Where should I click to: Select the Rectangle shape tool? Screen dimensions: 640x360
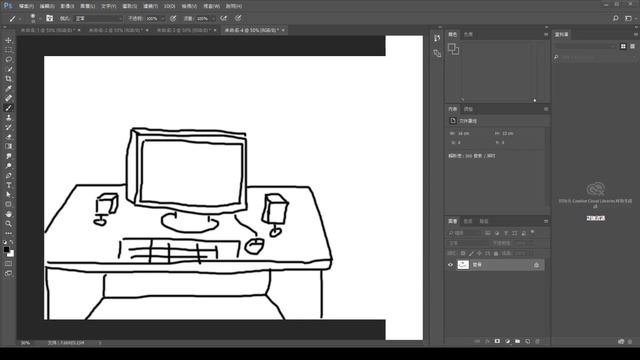(9, 204)
